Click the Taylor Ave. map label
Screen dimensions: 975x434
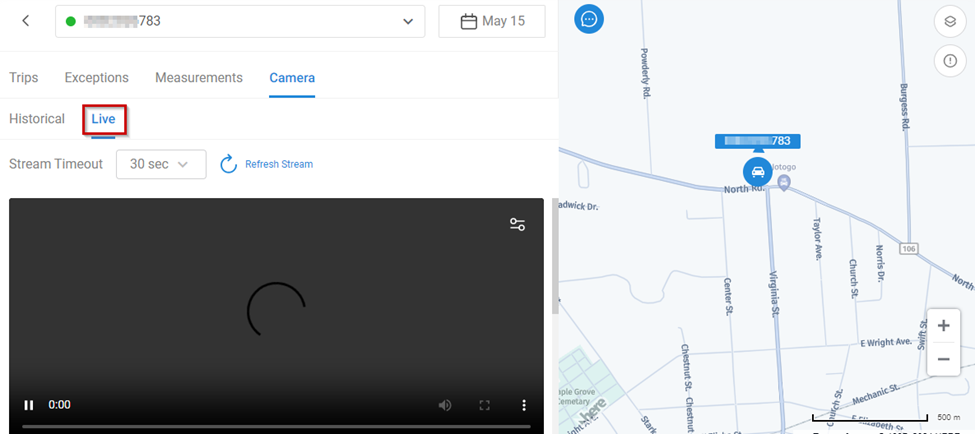818,238
